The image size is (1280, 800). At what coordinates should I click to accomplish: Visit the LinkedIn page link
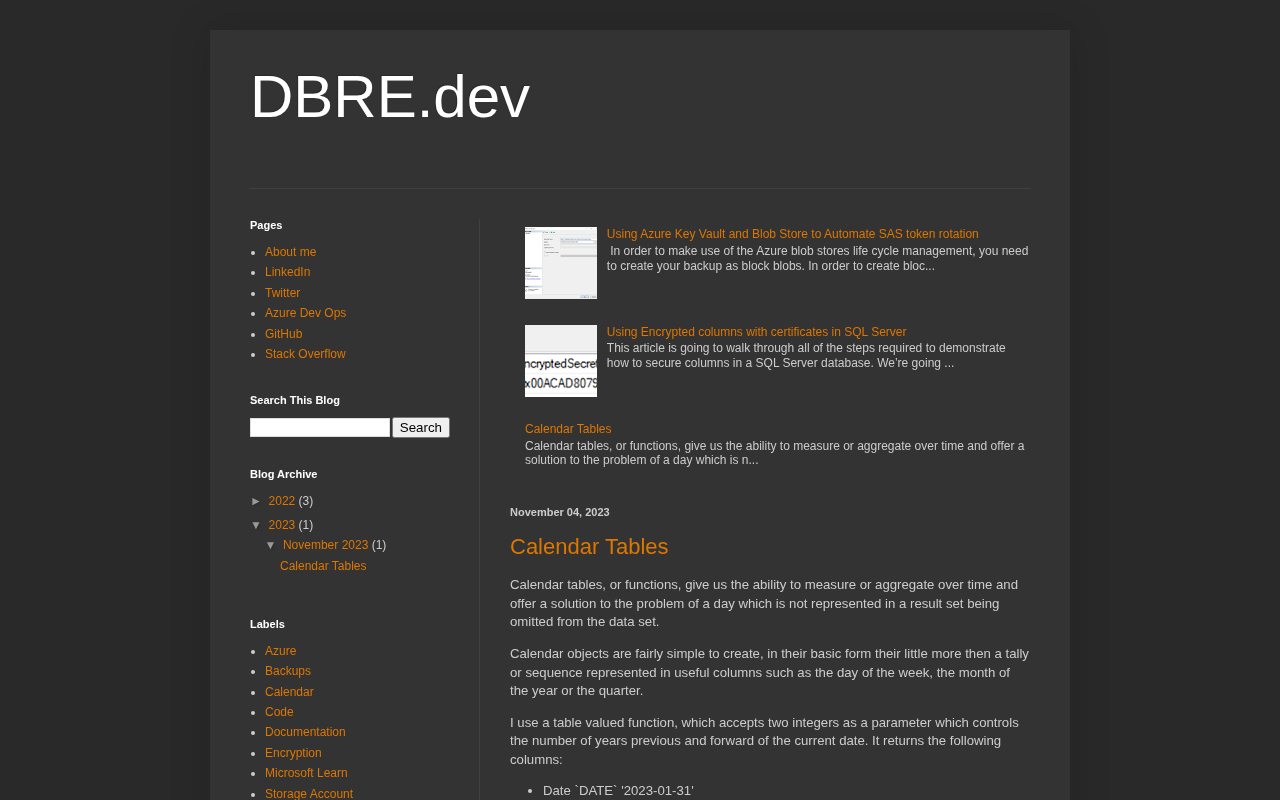pos(287,272)
